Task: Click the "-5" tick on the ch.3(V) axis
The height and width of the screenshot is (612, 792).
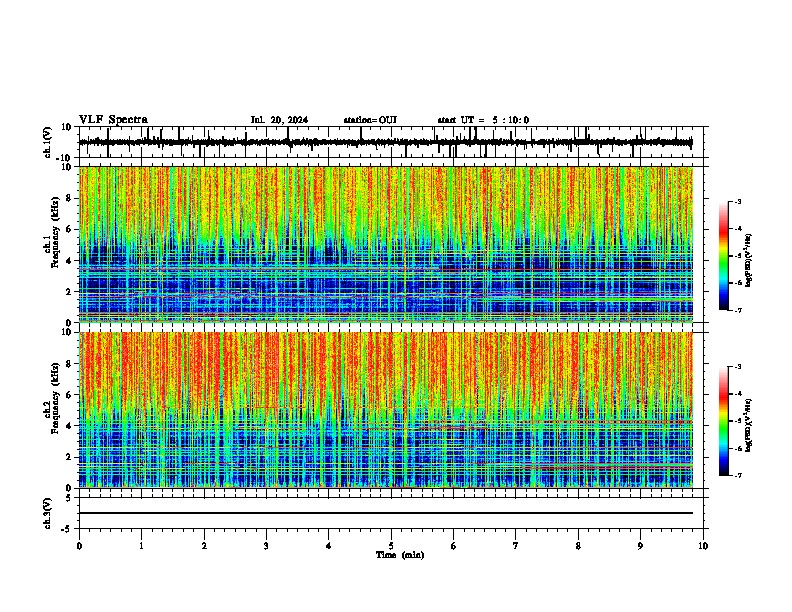Action: (x=68, y=529)
